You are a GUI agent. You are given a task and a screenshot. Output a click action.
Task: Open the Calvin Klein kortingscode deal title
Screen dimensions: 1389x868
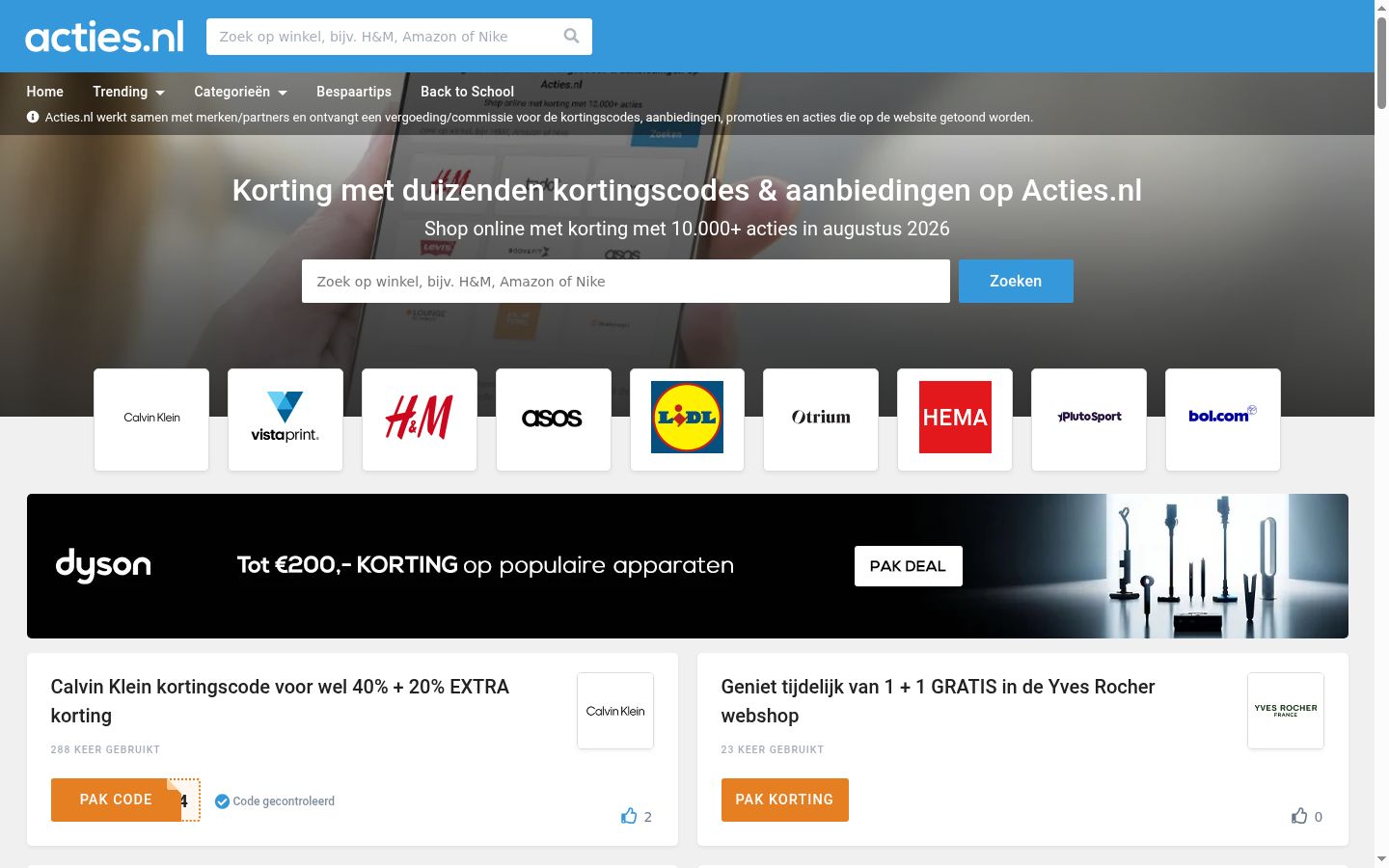click(x=280, y=701)
